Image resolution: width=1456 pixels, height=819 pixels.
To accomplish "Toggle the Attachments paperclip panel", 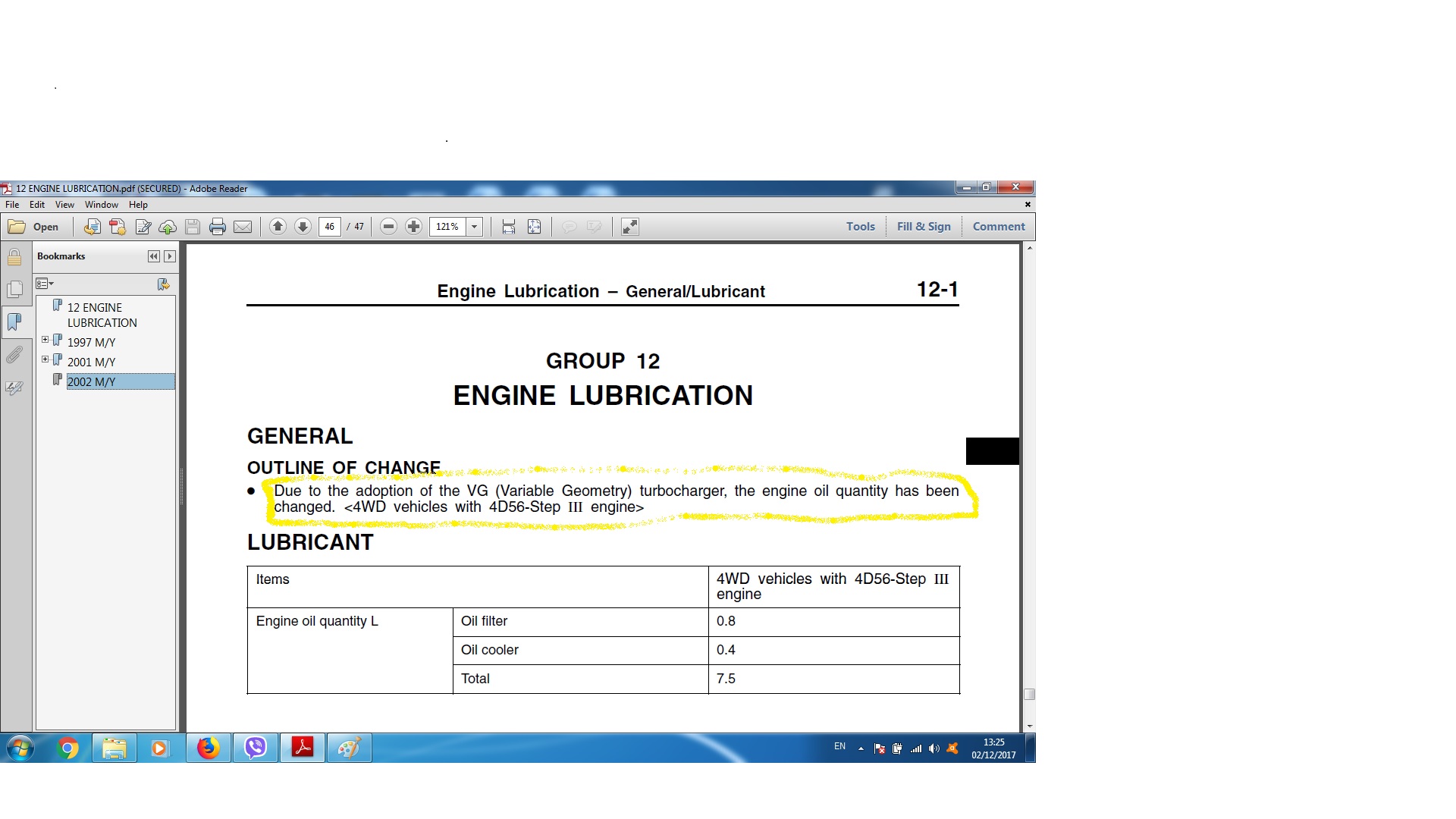I will click(14, 355).
